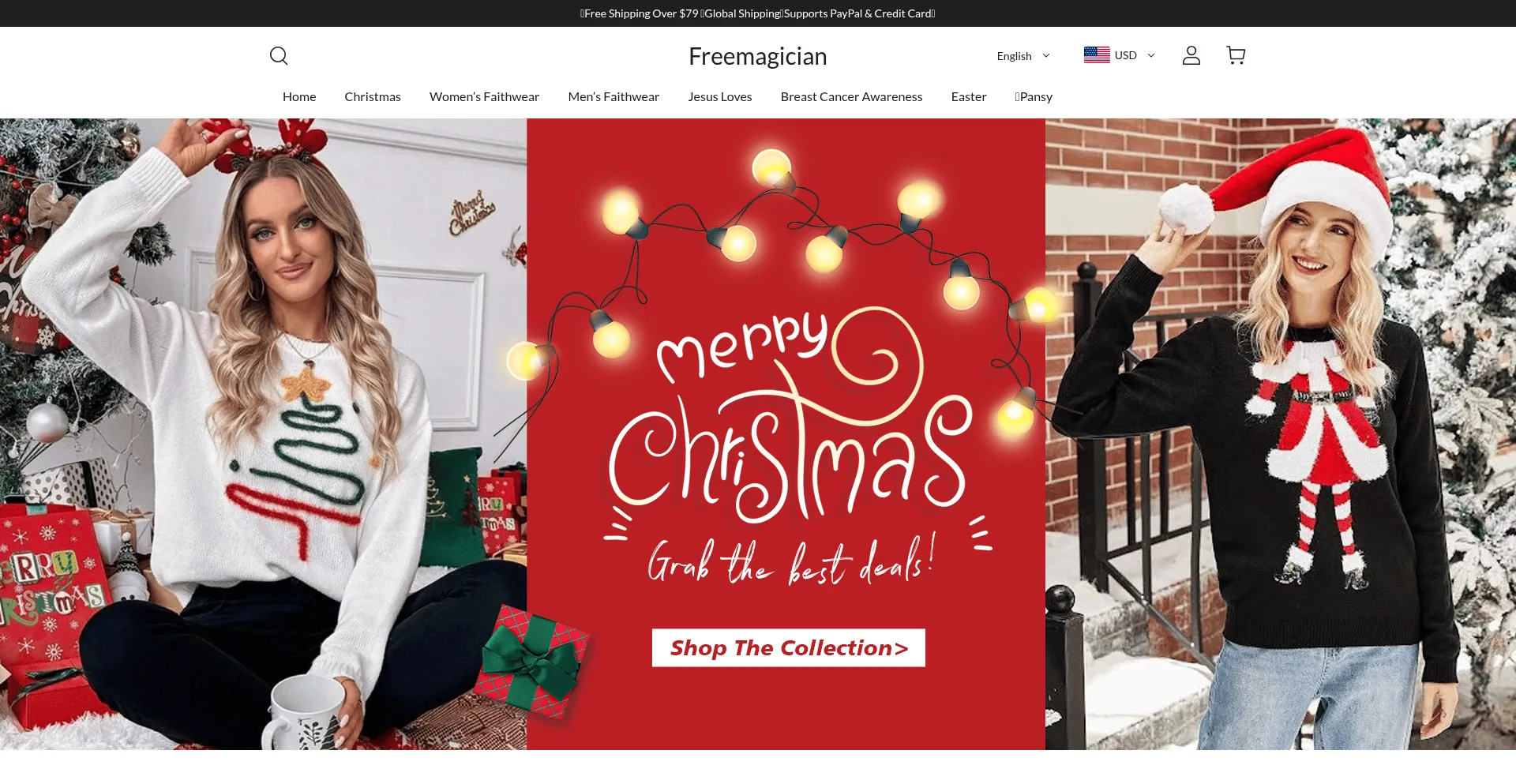Click the Freemagician store logo

758,56
